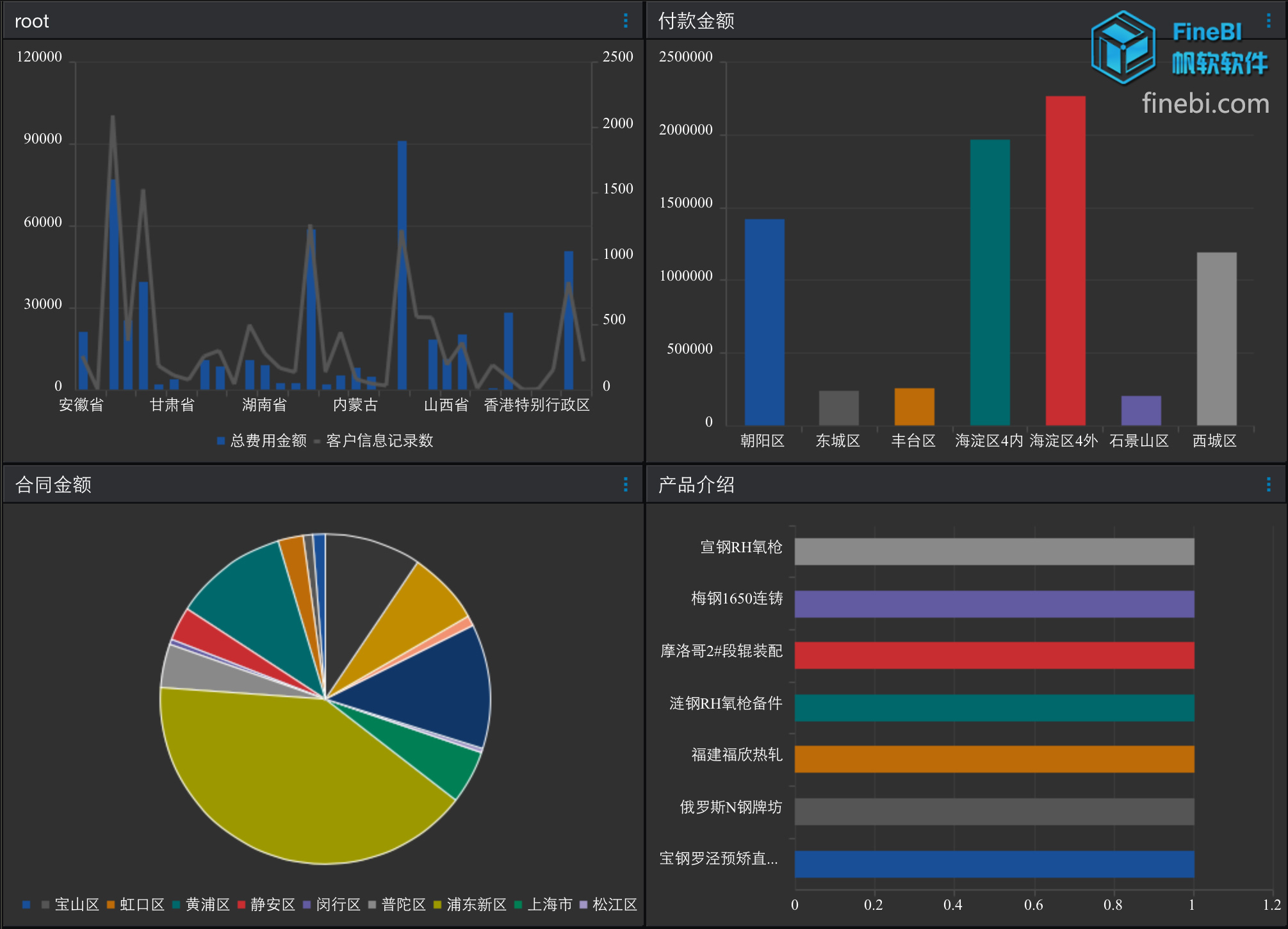Toggle the 宝山区 legend entry
The width and height of the screenshot is (1288, 929).
pyautogui.click(x=70, y=905)
